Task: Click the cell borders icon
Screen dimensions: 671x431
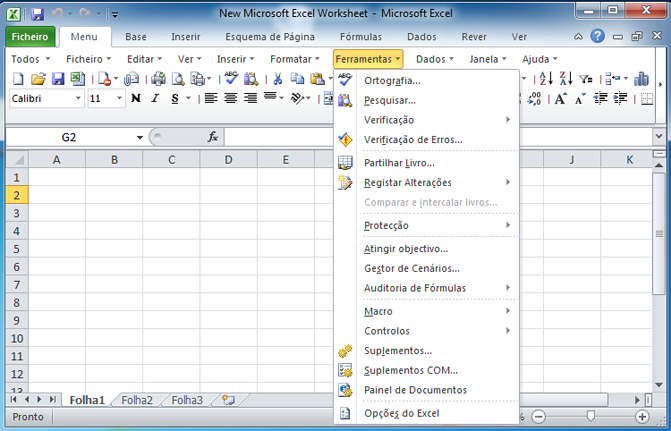Action: point(647,99)
